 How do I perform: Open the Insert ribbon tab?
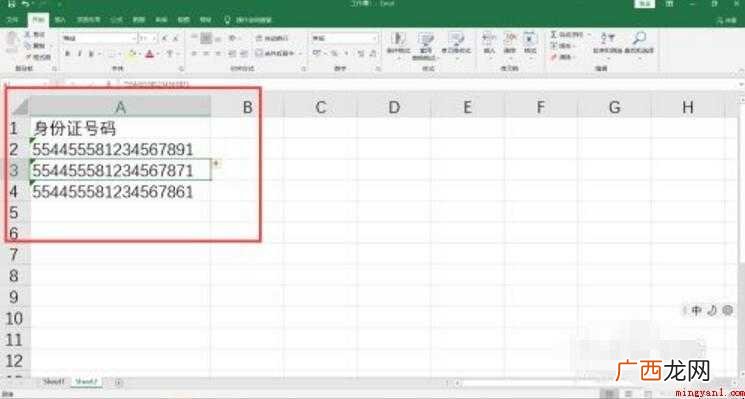[59, 20]
